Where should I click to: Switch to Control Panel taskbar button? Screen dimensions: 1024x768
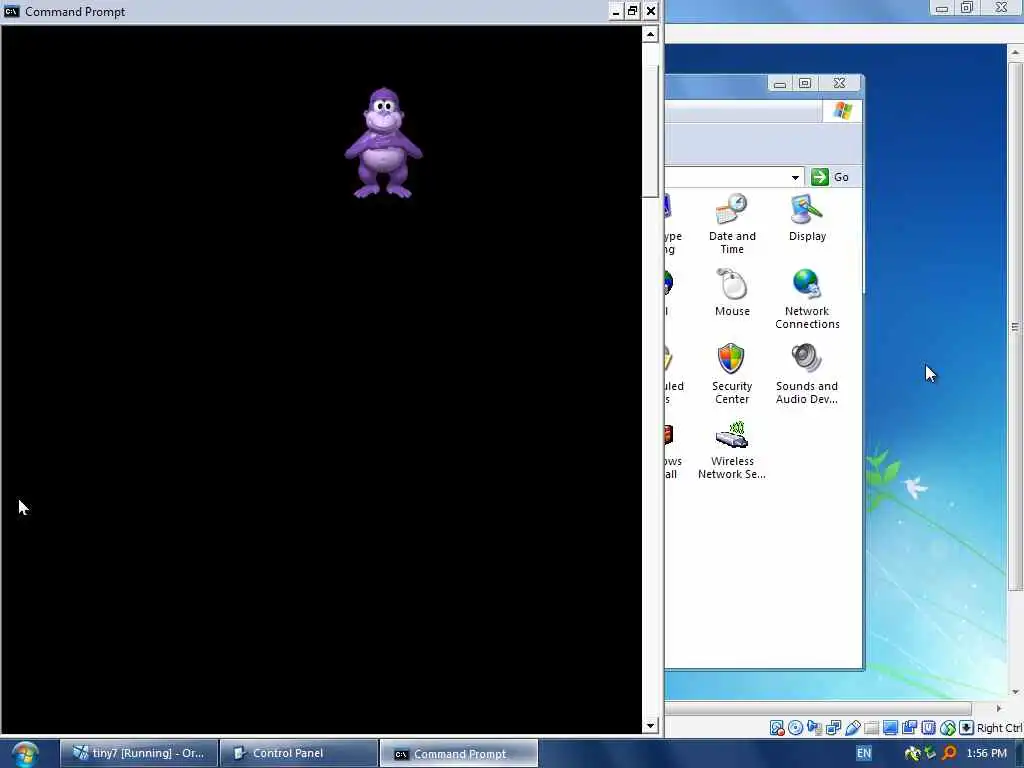[299, 753]
